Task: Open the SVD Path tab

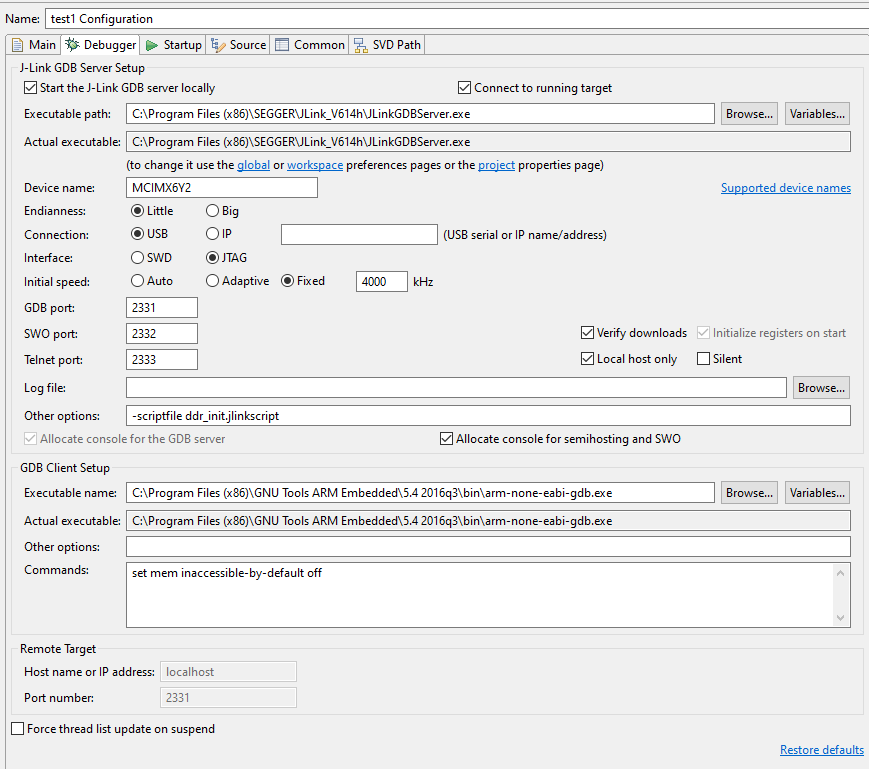Action: 387,45
